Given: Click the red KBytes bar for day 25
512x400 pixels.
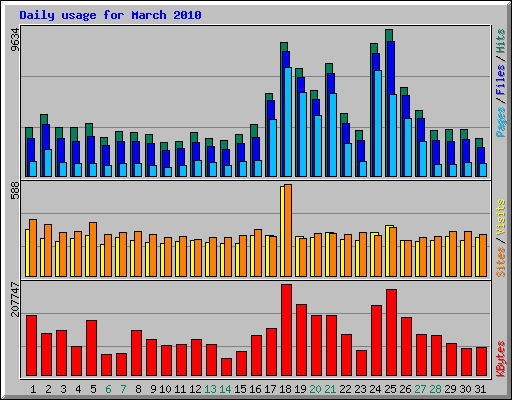Looking at the screenshot, I should (x=391, y=333).
